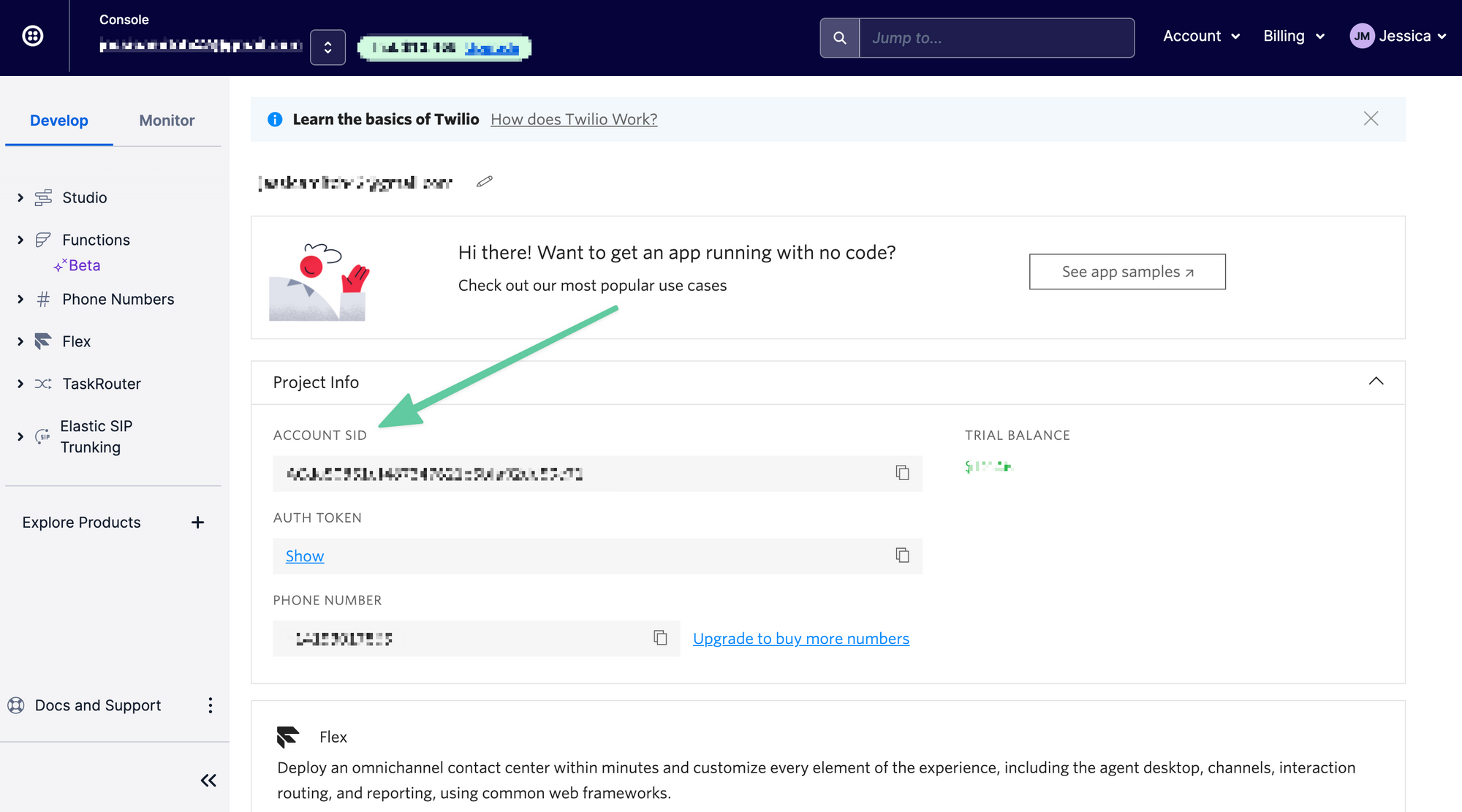Open Phone Numbers in sidebar
The width and height of the screenshot is (1462, 812).
click(x=118, y=299)
